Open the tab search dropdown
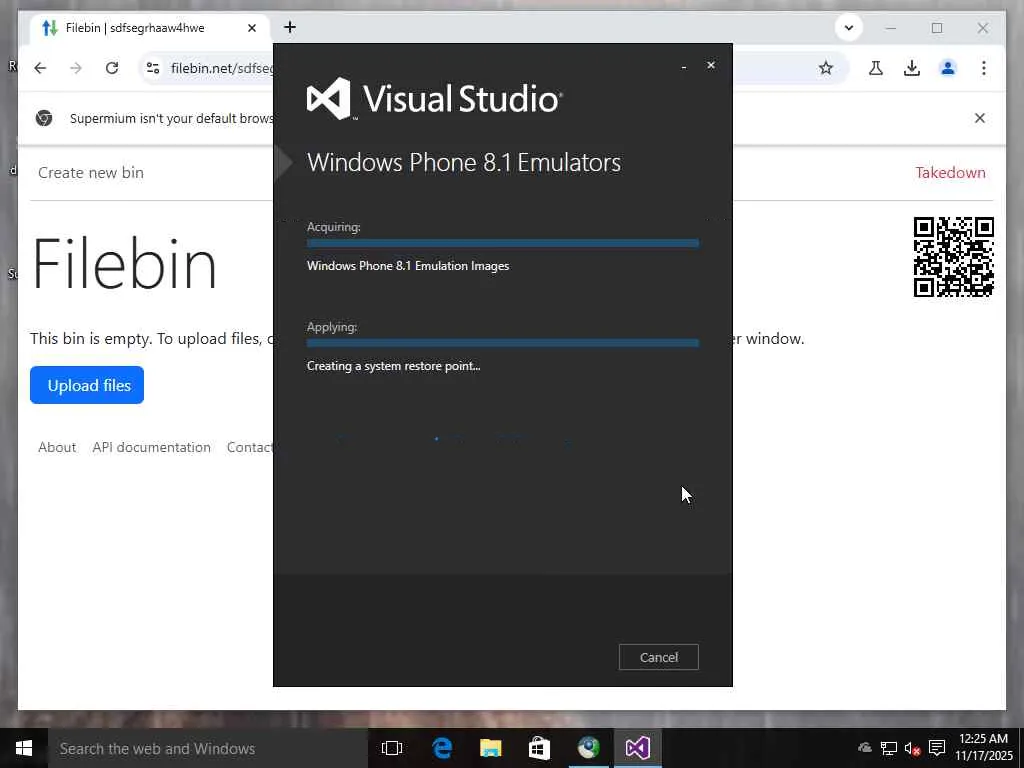This screenshot has height=768, width=1024. pos(849,28)
